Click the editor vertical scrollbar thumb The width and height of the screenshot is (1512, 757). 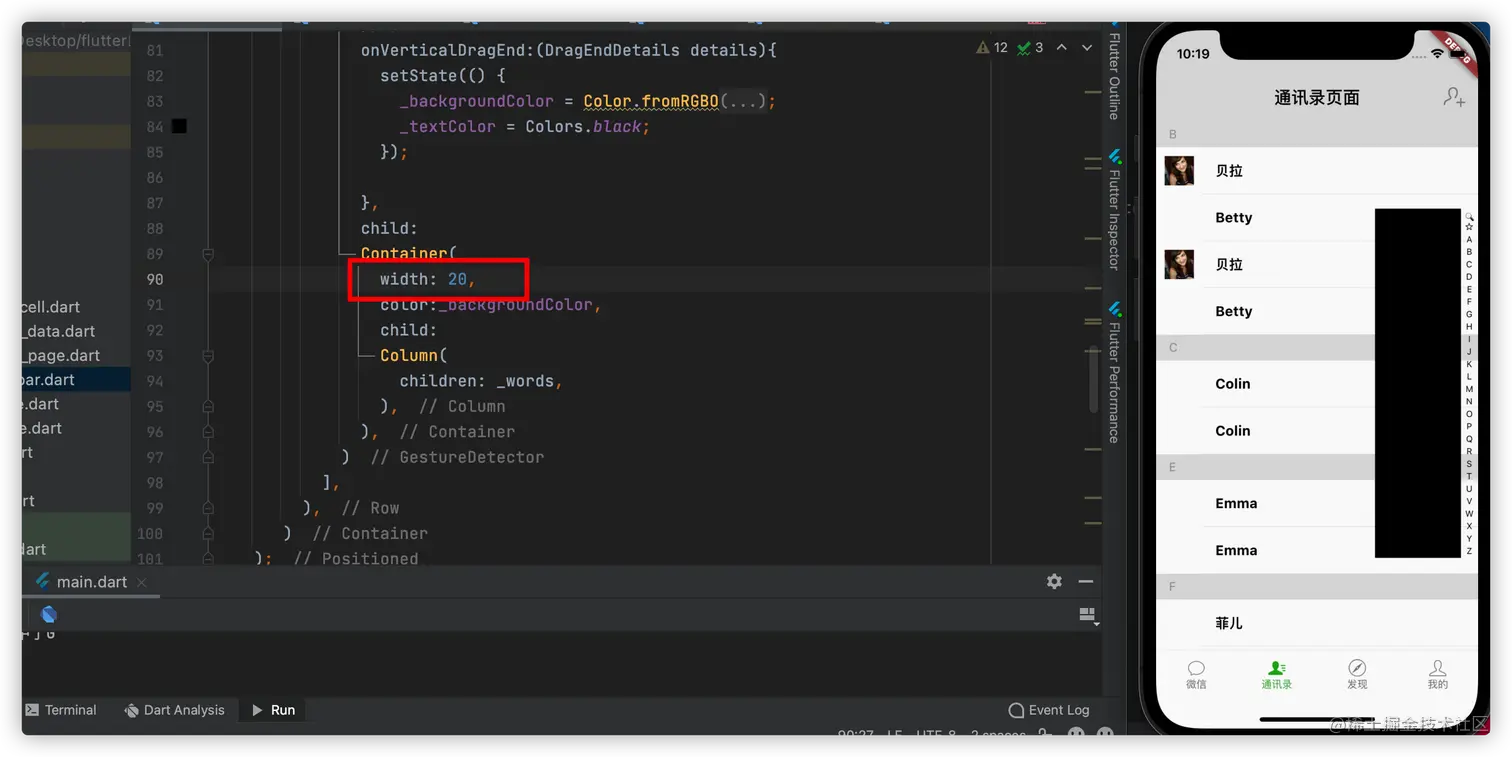(1093, 380)
